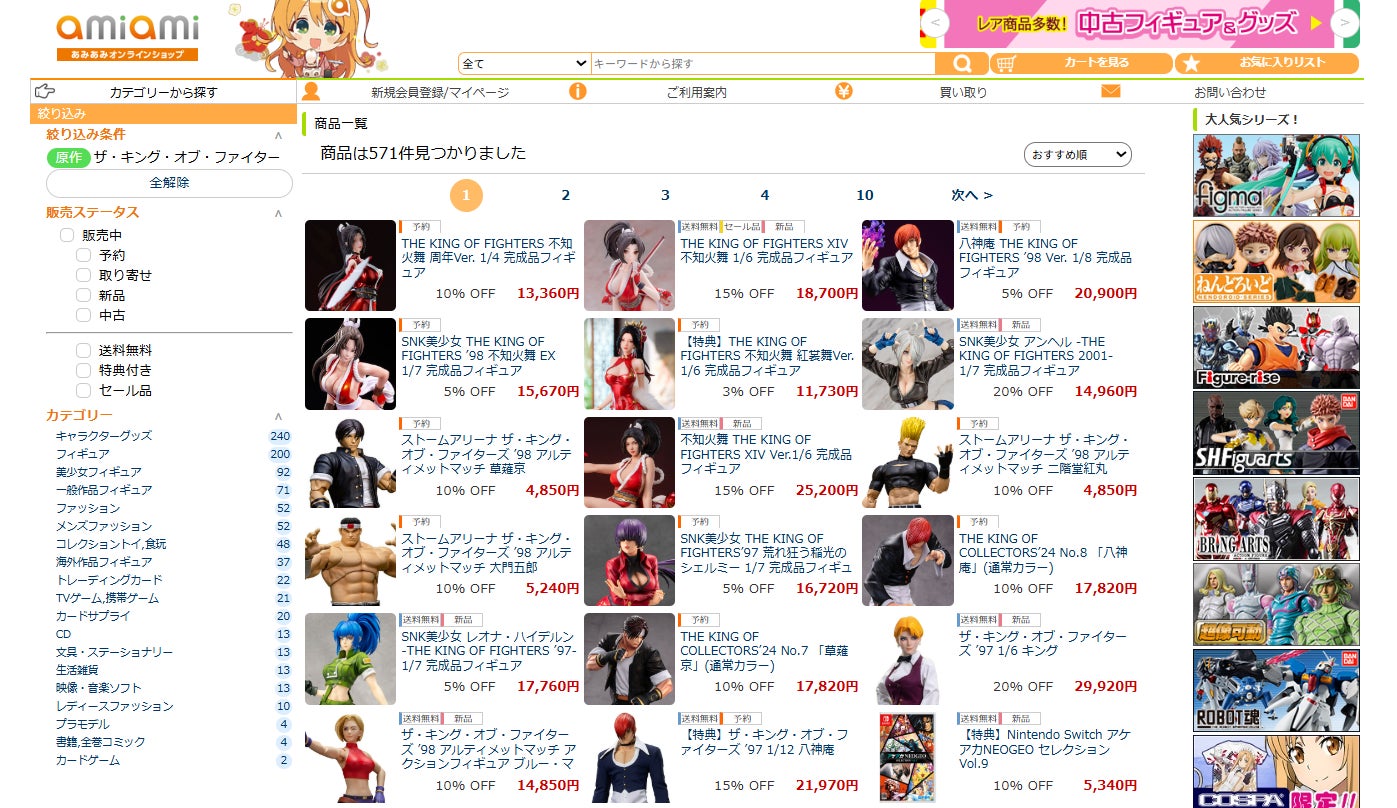Image resolution: width=1397 pixels, height=808 pixels.
Task: Click 次へ to go to next page
Action: pyautogui.click(x=972, y=195)
